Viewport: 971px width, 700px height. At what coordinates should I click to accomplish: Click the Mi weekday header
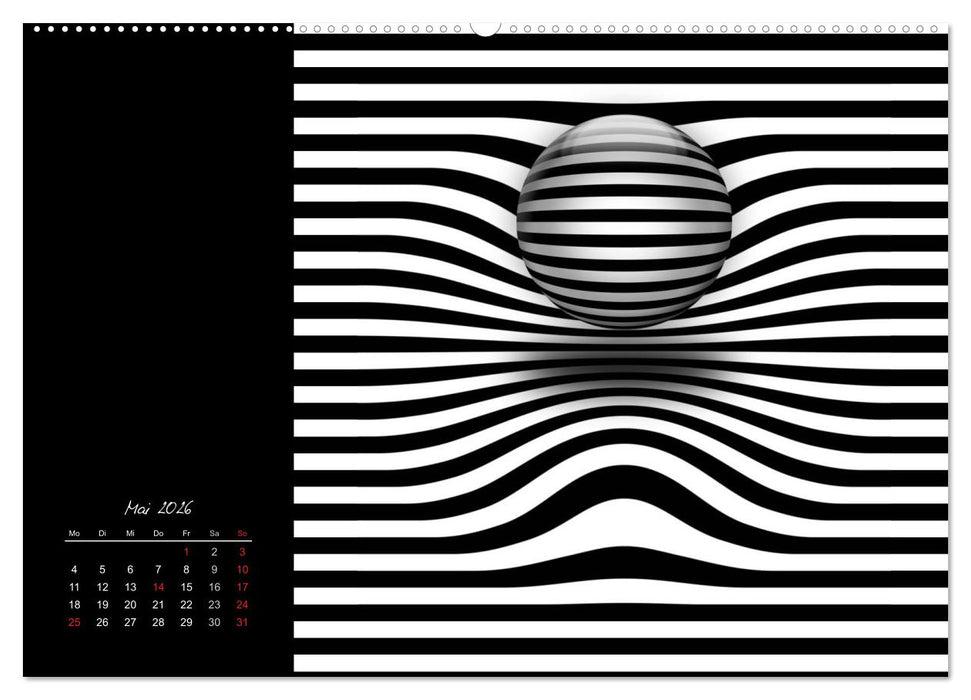click(130, 533)
